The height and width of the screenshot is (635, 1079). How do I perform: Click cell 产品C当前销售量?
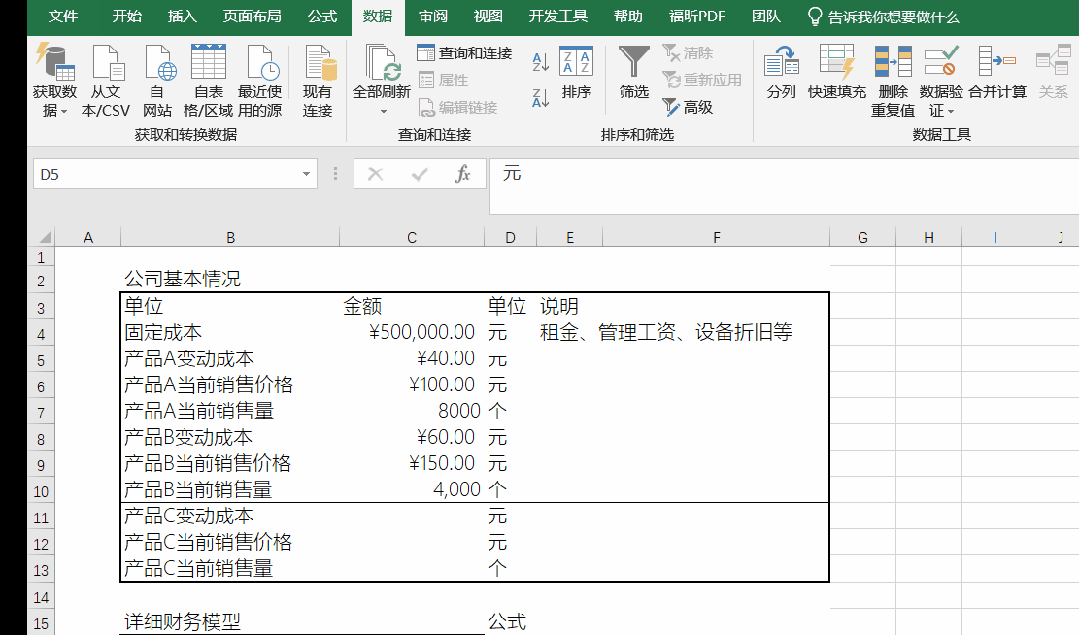pos(231,568)
